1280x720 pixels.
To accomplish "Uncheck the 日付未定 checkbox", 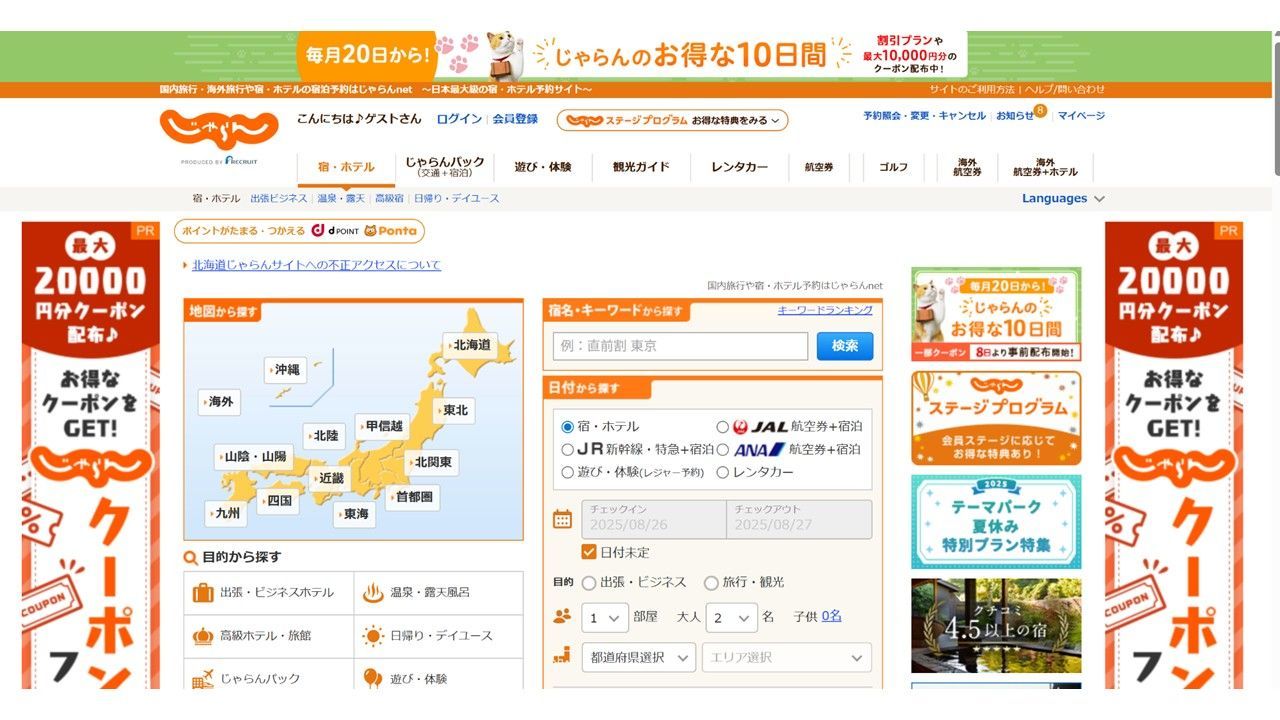I will (x=589, y=552).
